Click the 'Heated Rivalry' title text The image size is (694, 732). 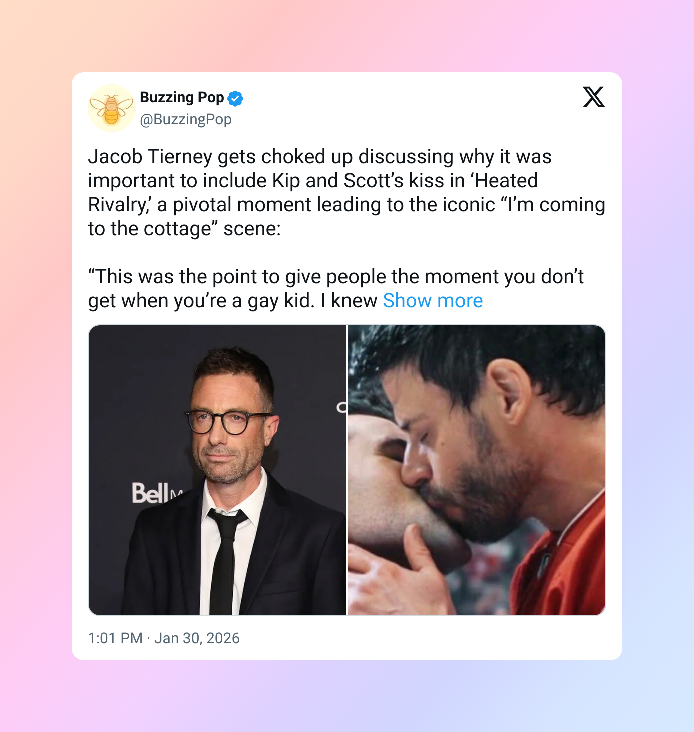[x=313, y=192]
